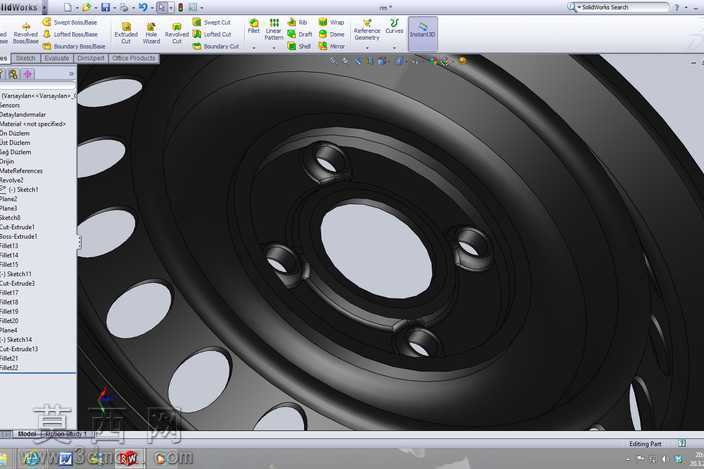This screenshot has height=469, width=704.
Task: Choose Lofted Boss/Base feature
Action: 70,34
